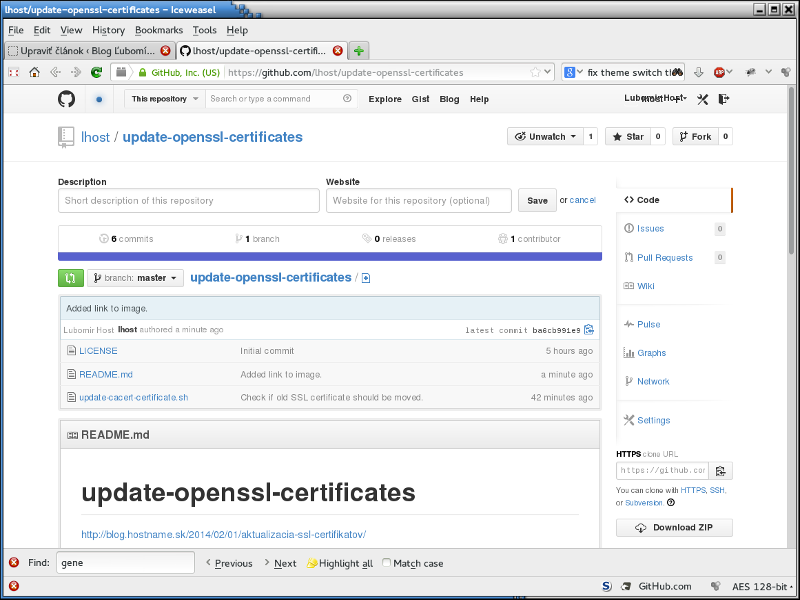Open the branch: master dropdown
The height and width of the screenshot is (600, 800).
point(135,278)
